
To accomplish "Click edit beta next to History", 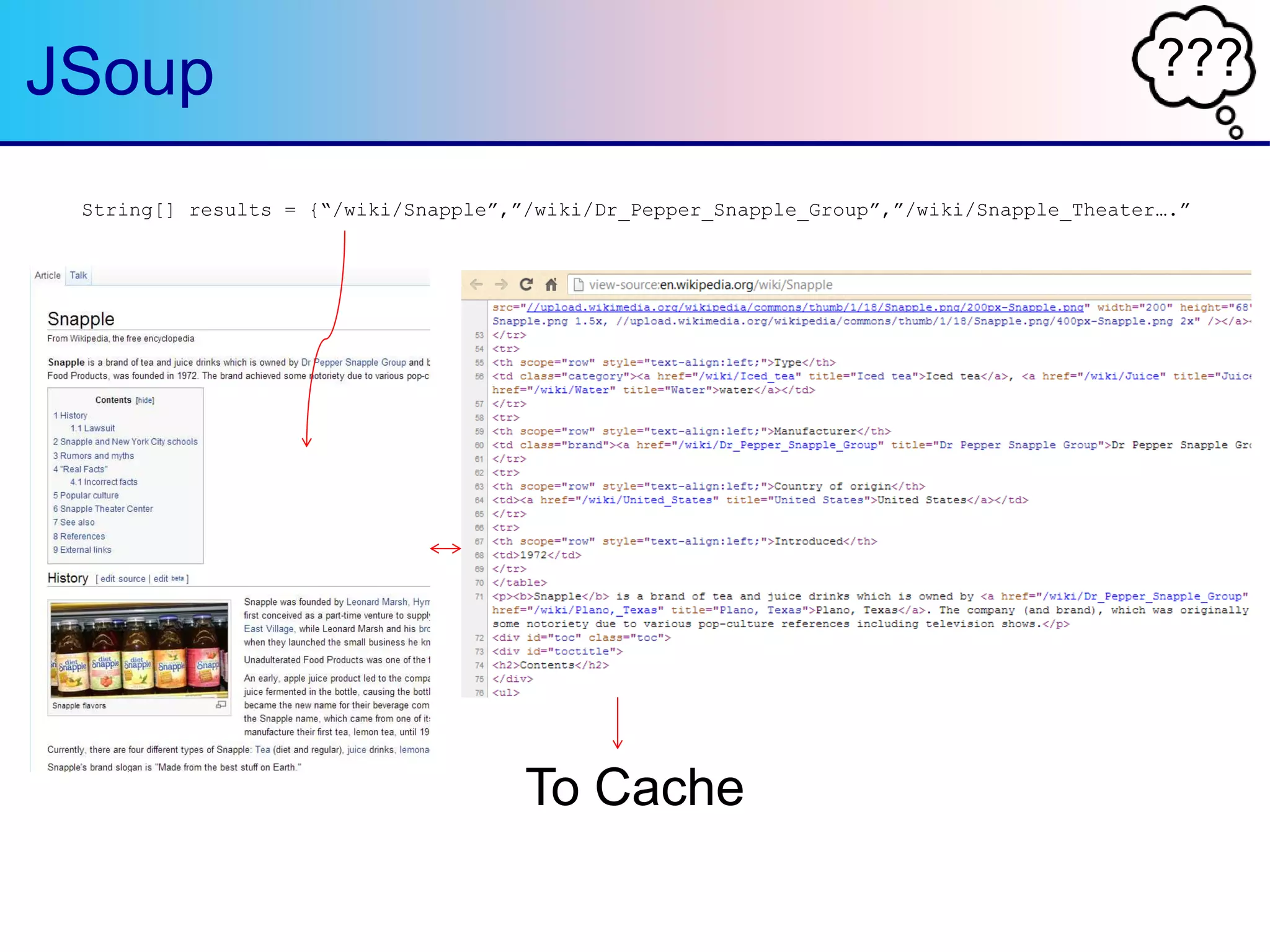I will [x=169, y=579].
